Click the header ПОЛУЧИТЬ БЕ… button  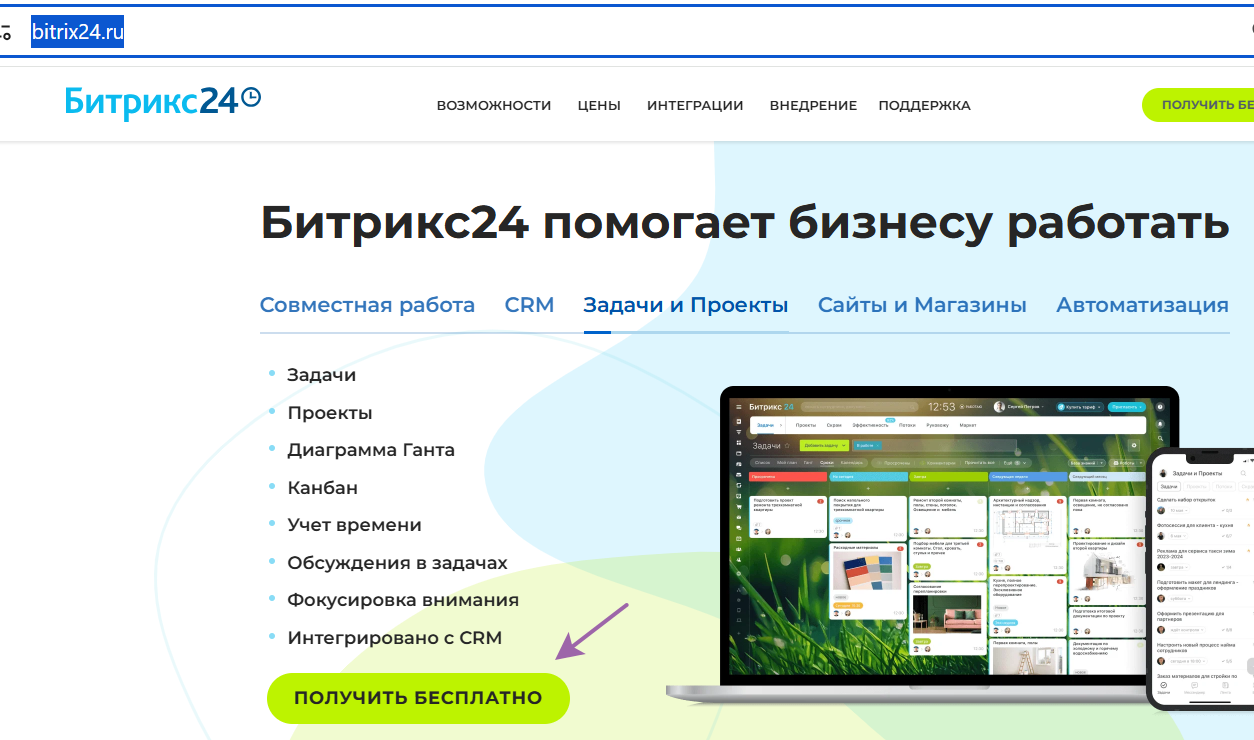click(x=1198, y=105)
